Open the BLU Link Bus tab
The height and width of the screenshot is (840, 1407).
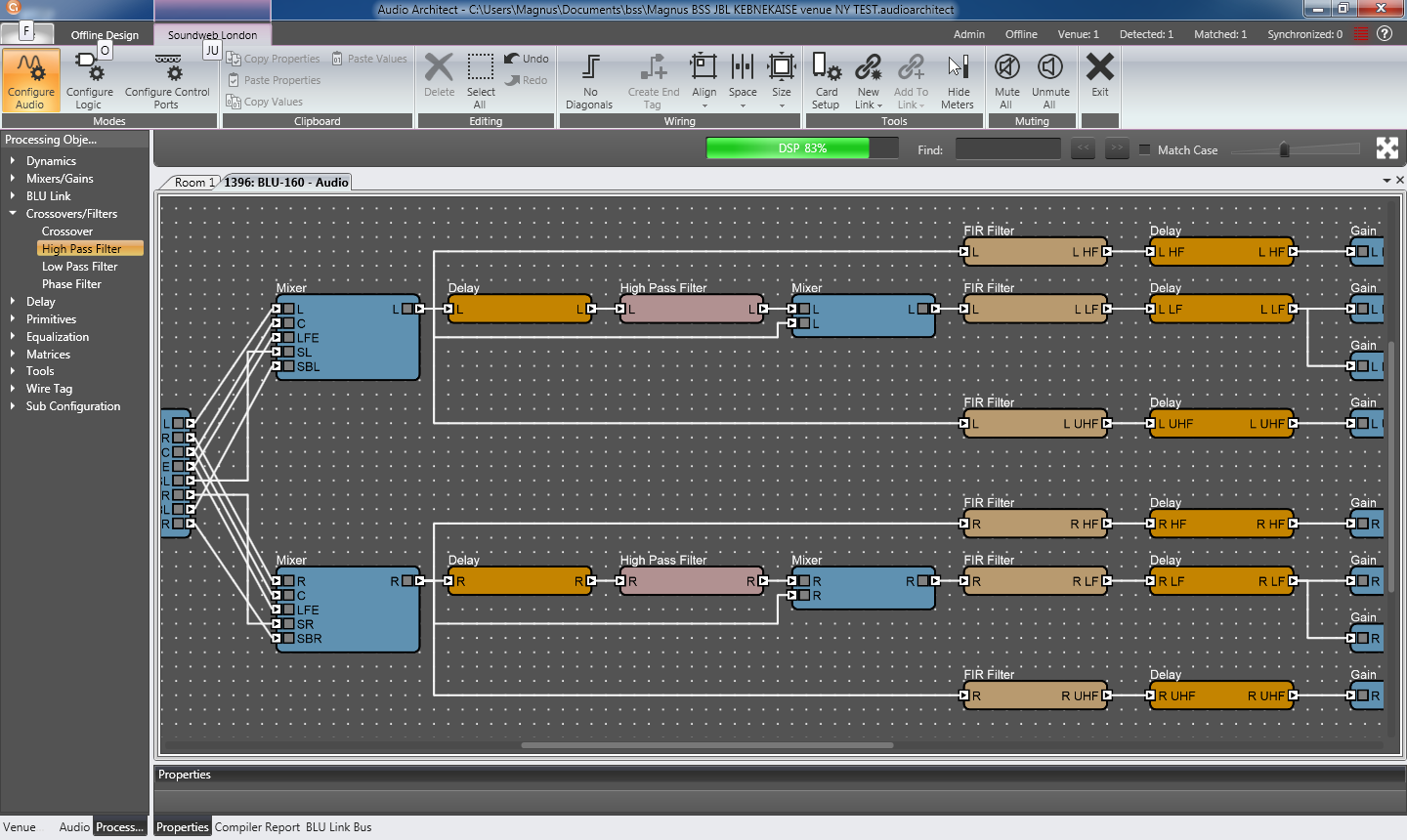pyautogui.click(x=338, y=826)
